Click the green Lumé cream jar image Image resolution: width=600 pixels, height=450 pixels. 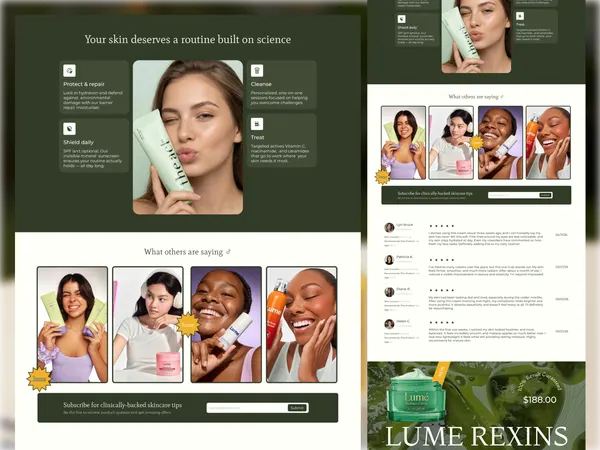click(x=416, y=395)
